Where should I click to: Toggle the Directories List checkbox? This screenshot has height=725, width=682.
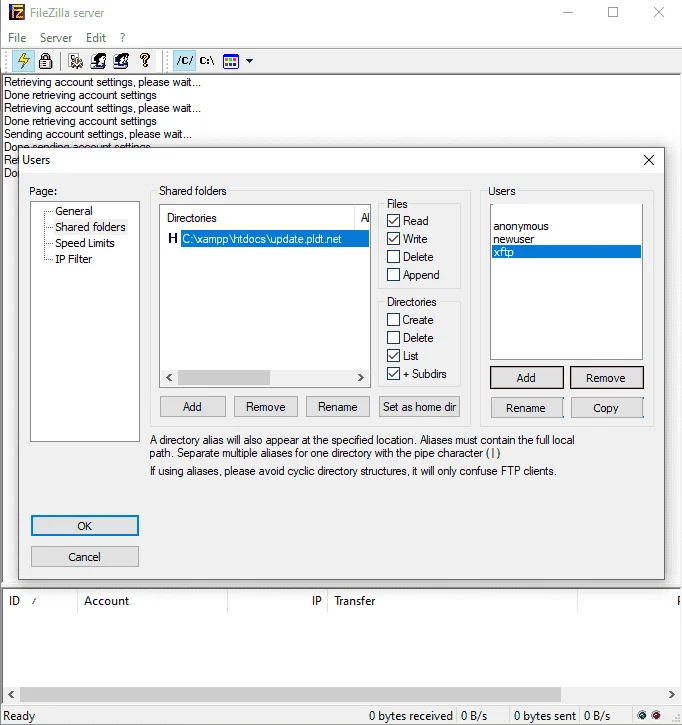point(393,356)
